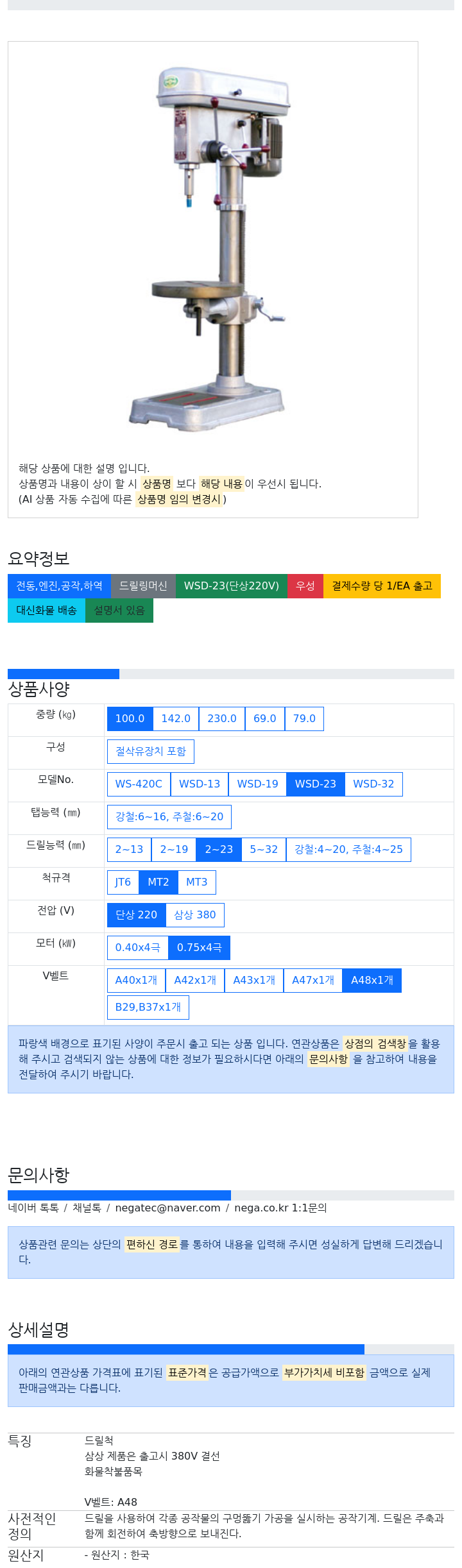
Task: Choose model WSD-32
Action: (x=373, y=784)
